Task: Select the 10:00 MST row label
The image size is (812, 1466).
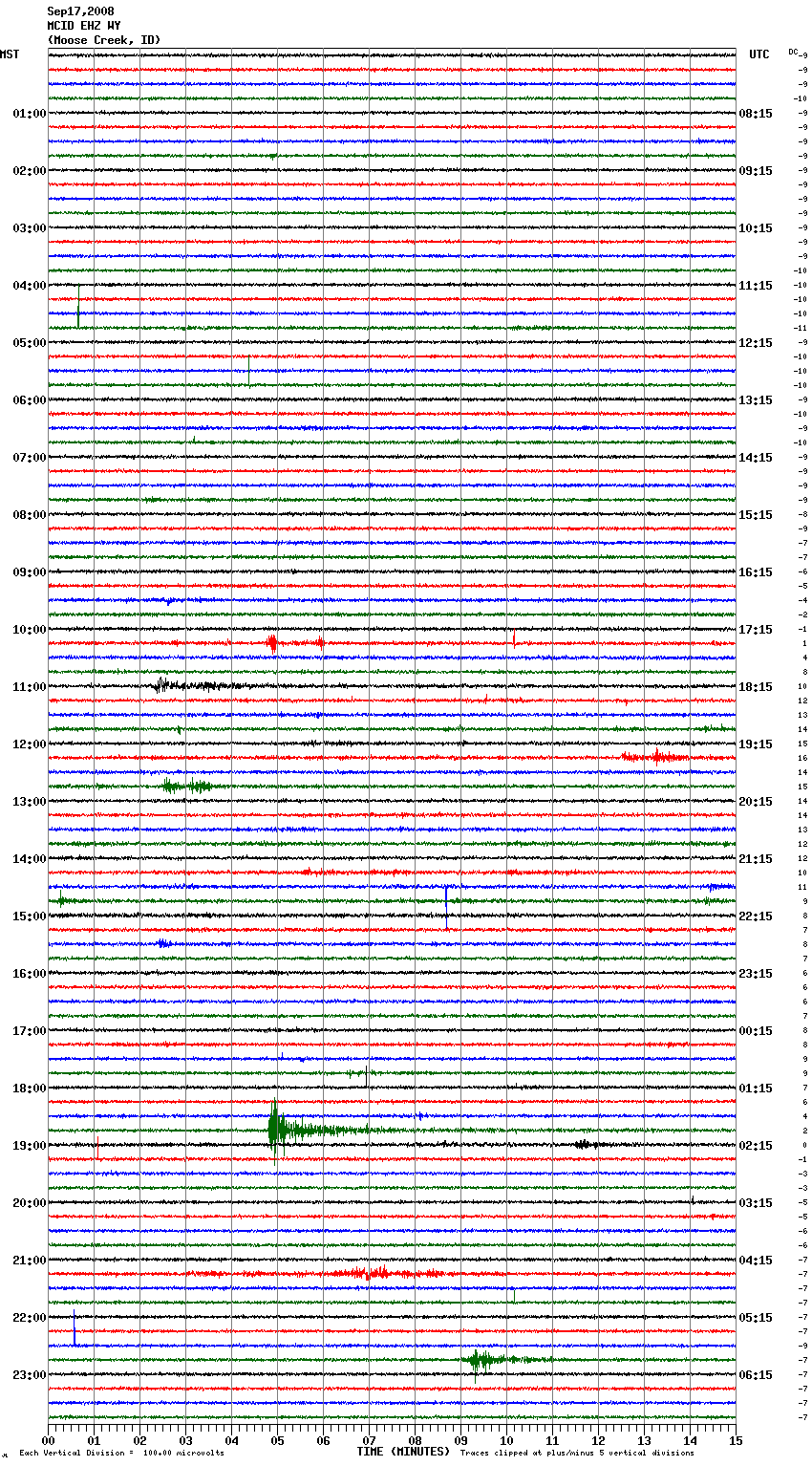Action: click(x=29, y=630)
